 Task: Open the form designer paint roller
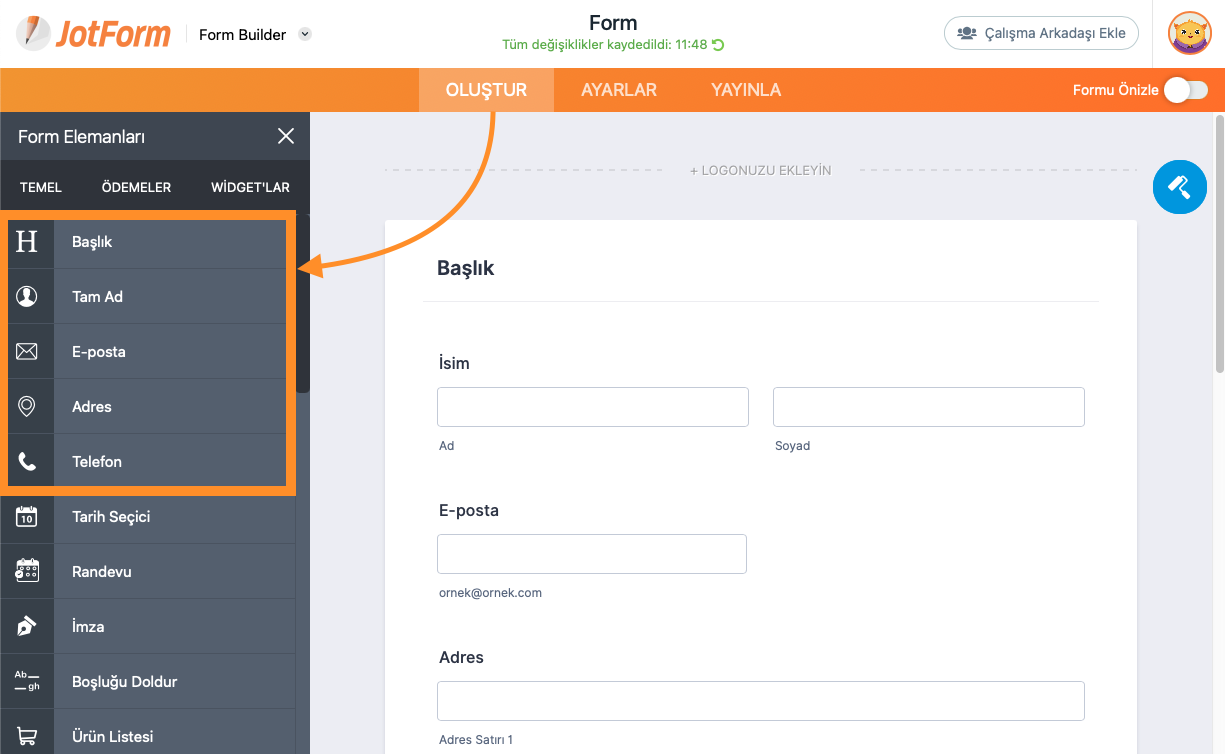point(1179,187)
